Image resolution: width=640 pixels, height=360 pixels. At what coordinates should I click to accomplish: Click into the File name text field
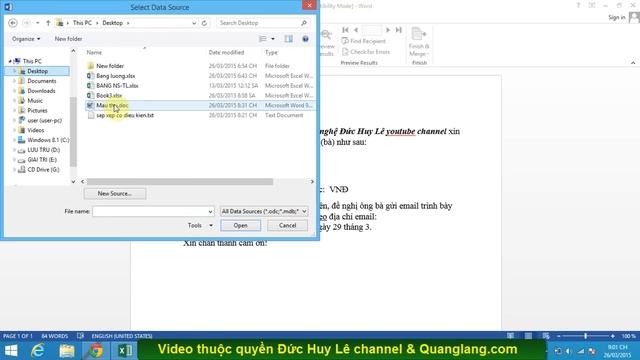150,211
